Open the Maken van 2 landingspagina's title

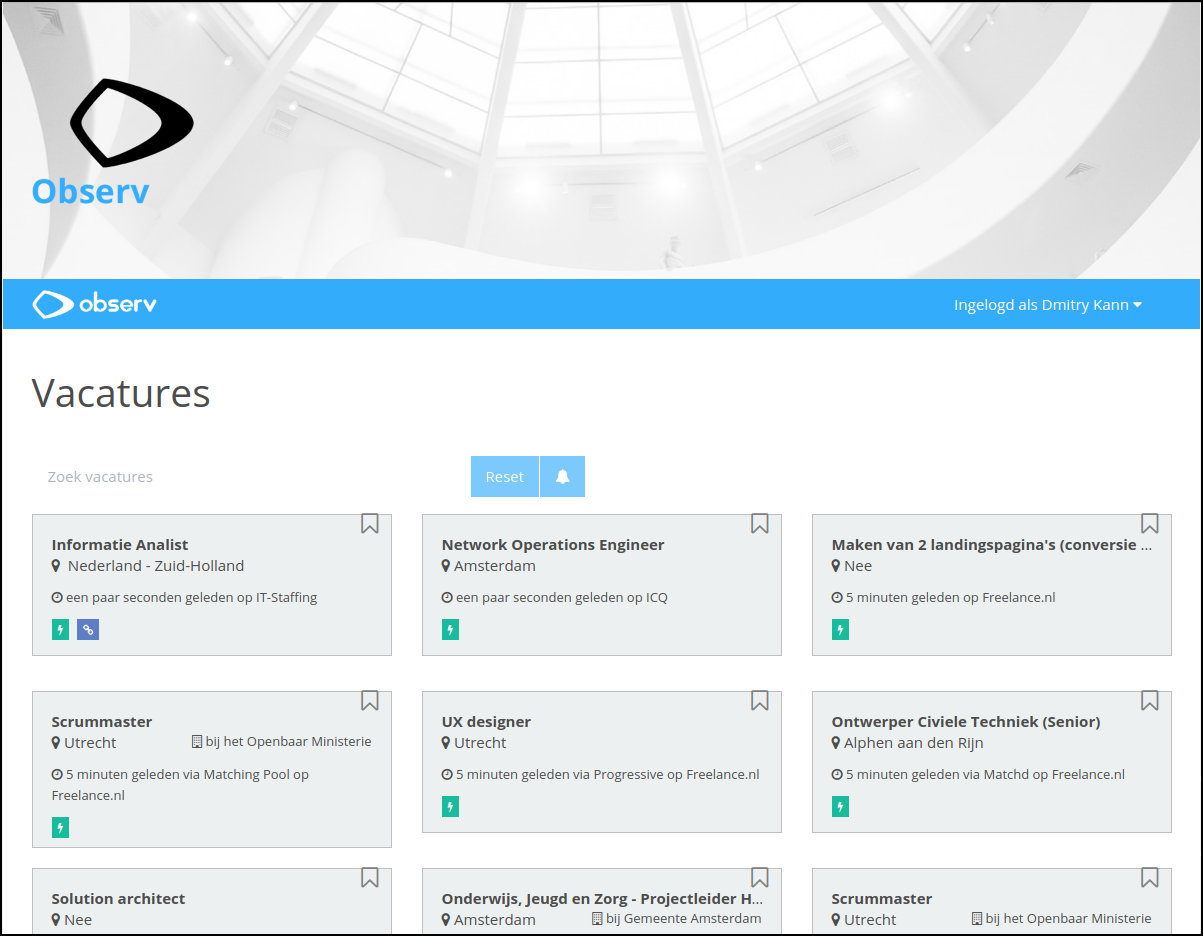click(x=992, y=545)
